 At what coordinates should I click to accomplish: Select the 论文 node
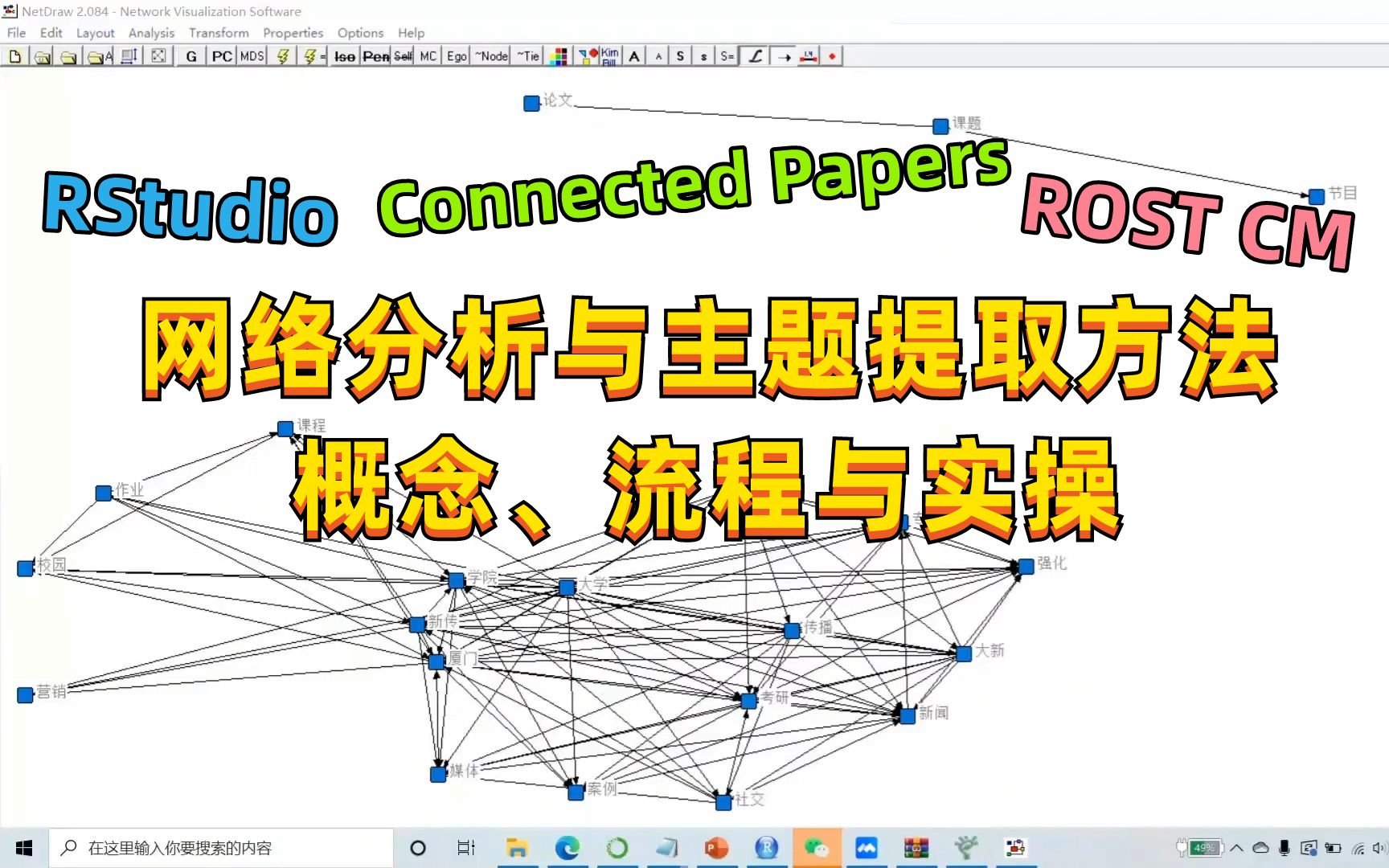531,104
